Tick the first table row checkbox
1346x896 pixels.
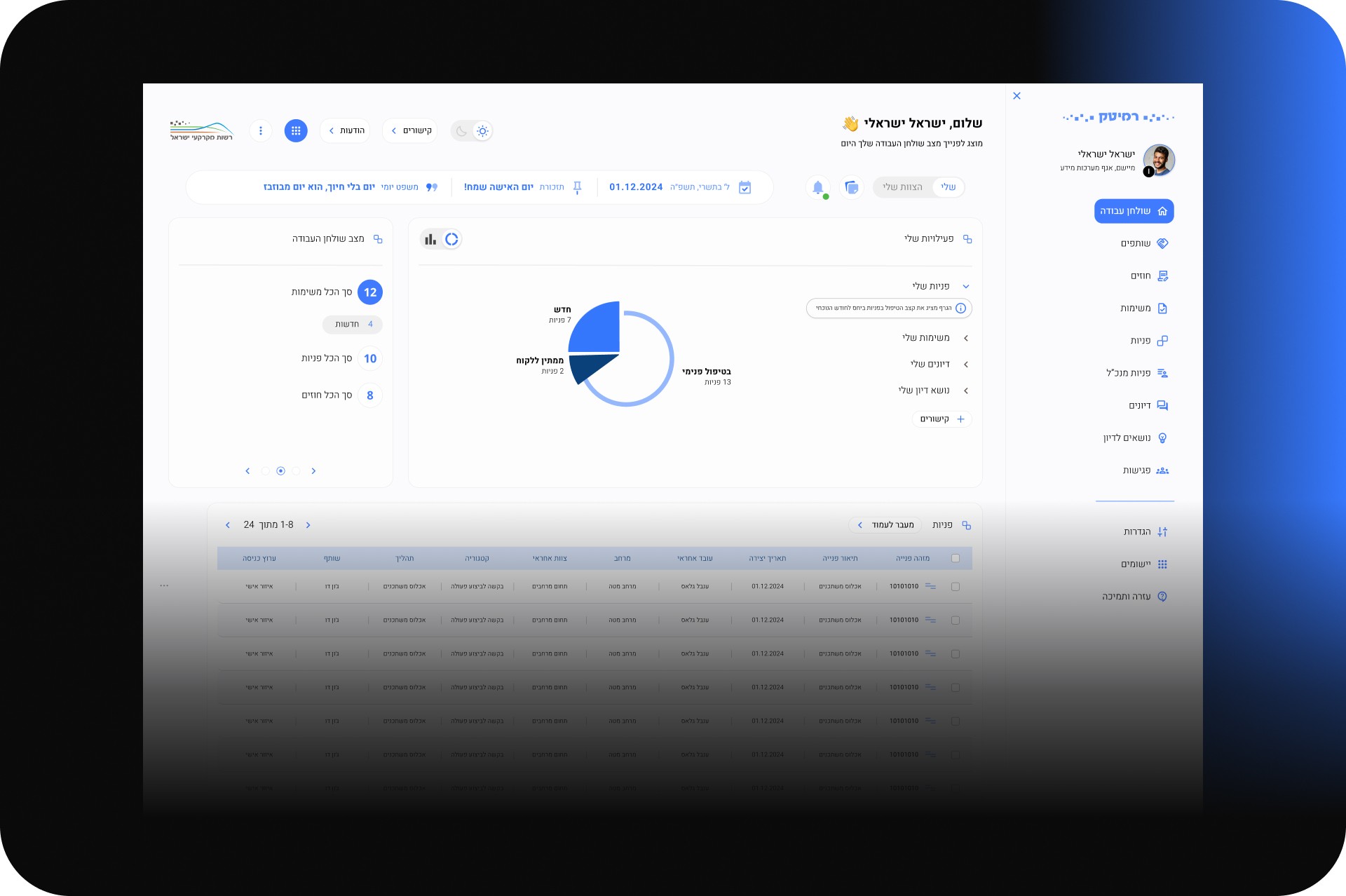pyautogui.click(x=956, y=587)
